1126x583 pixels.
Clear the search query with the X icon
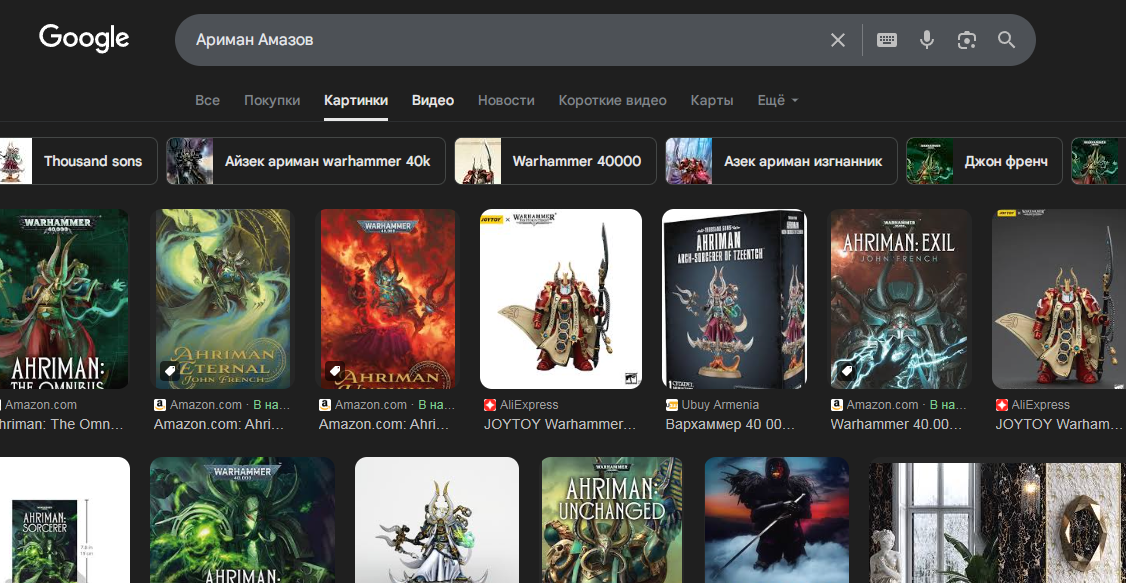pos(837,40)
